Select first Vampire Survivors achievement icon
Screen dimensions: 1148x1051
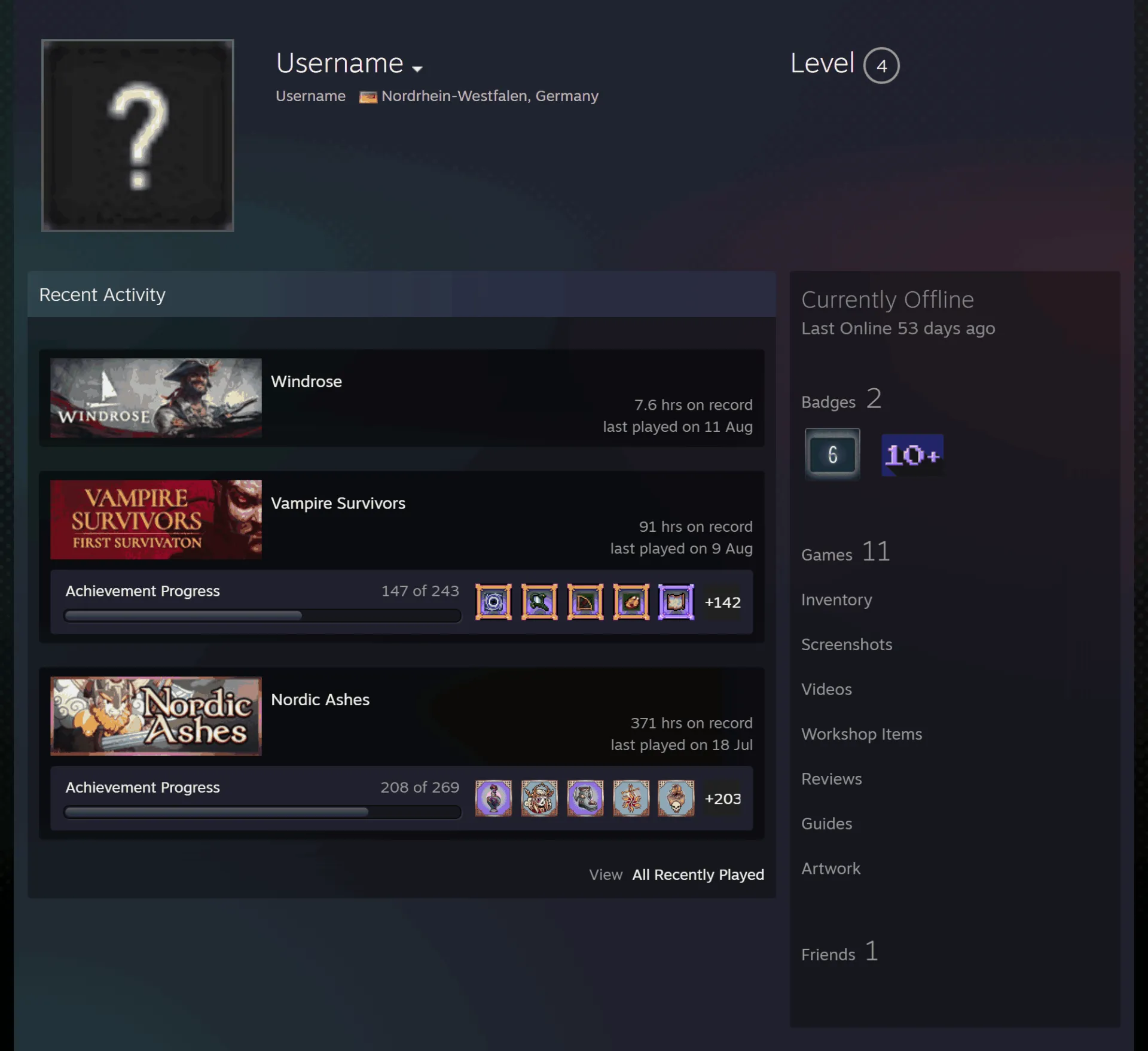point(493,602)
